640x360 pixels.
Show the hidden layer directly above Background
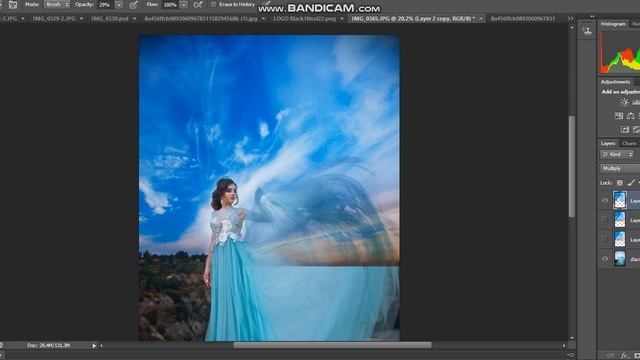pyautogui.click(x=605, y=239)
